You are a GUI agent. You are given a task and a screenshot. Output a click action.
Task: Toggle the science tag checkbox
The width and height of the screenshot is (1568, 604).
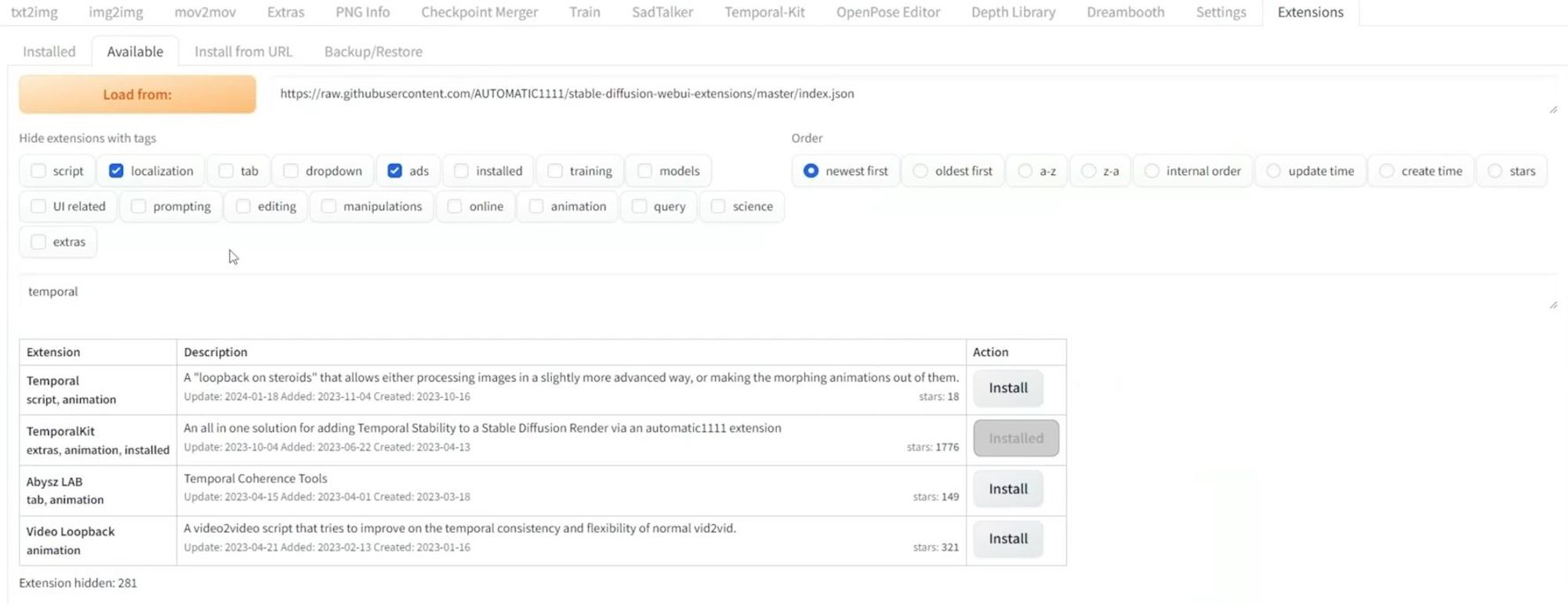tap(718, 206)
